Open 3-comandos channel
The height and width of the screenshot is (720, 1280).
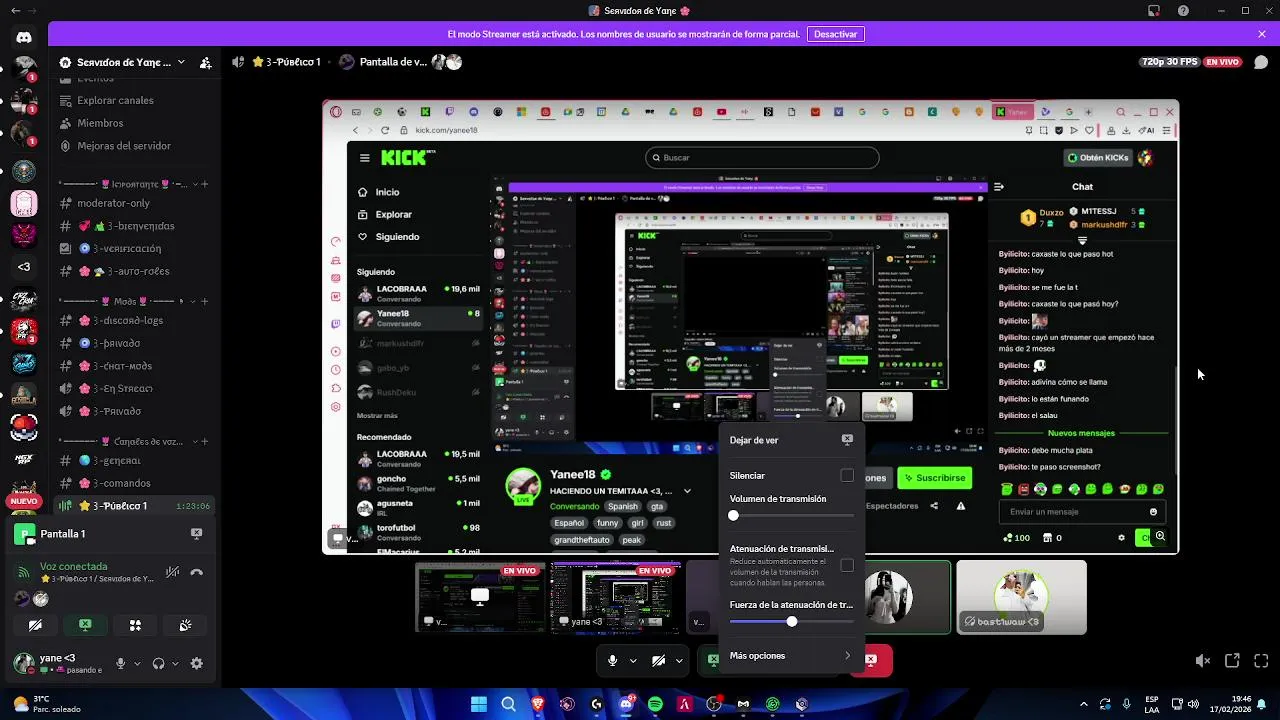coord(135,483)
